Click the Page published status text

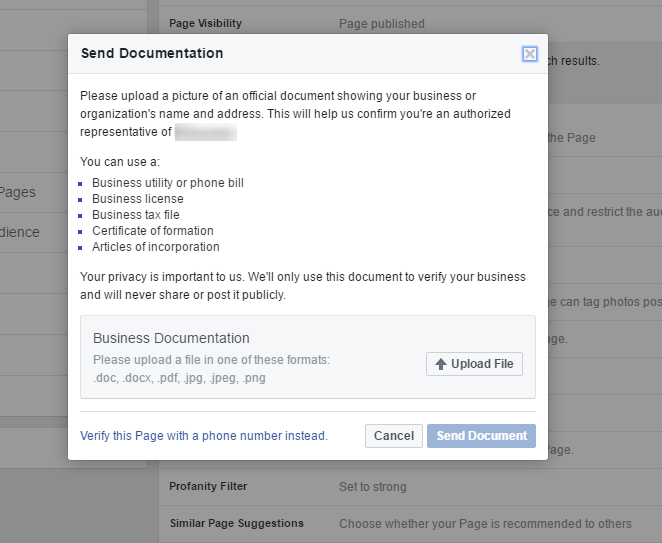[x=382, y=24]
